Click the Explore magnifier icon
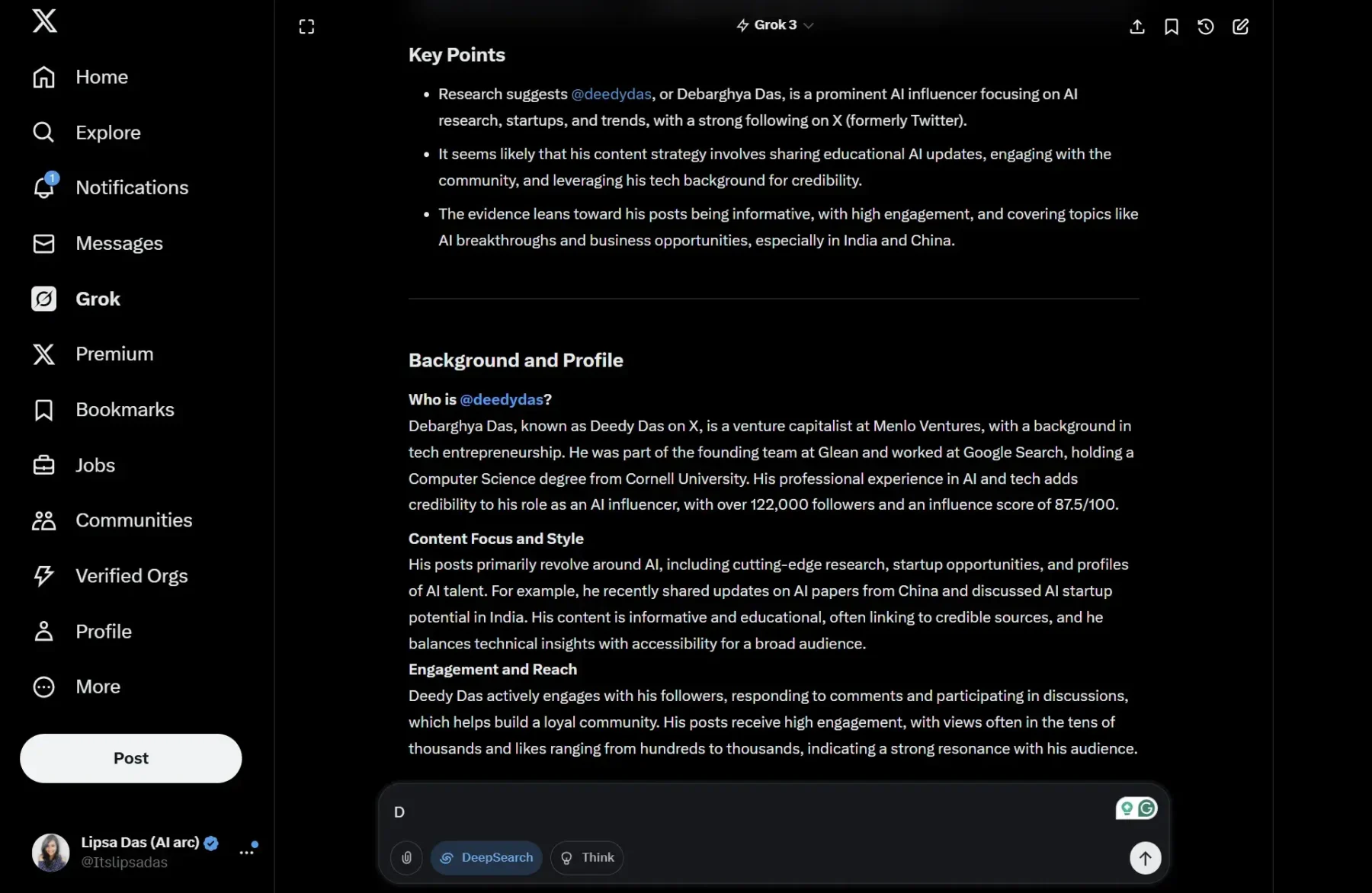 43,133
